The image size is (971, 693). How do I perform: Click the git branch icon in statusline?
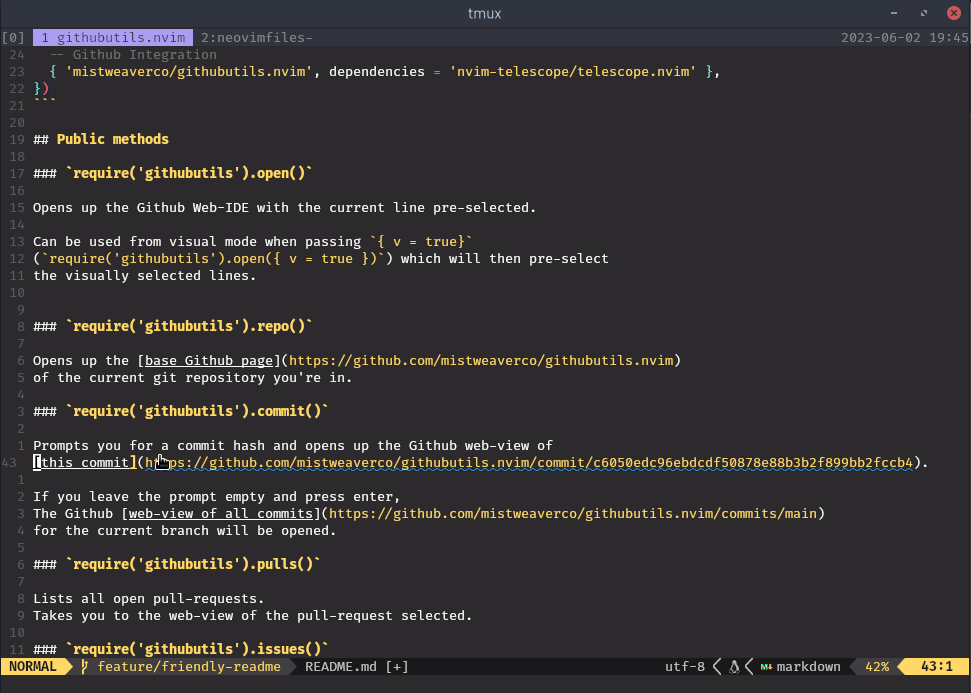click(x=85, y=666)
